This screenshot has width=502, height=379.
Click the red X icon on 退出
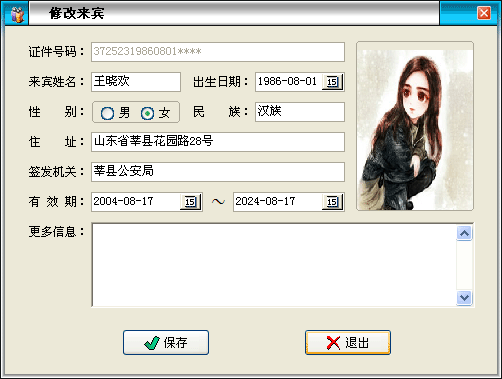click(333, 343)
